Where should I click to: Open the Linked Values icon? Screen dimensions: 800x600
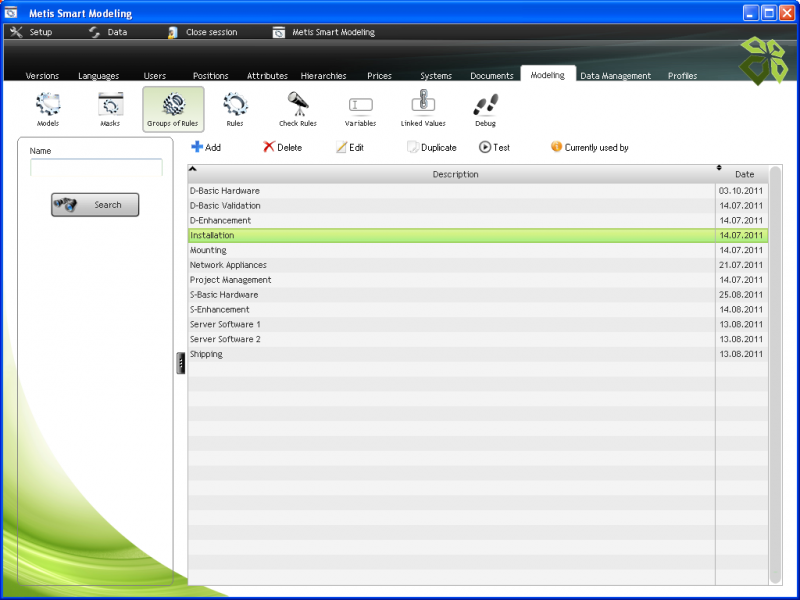[423, 105]
